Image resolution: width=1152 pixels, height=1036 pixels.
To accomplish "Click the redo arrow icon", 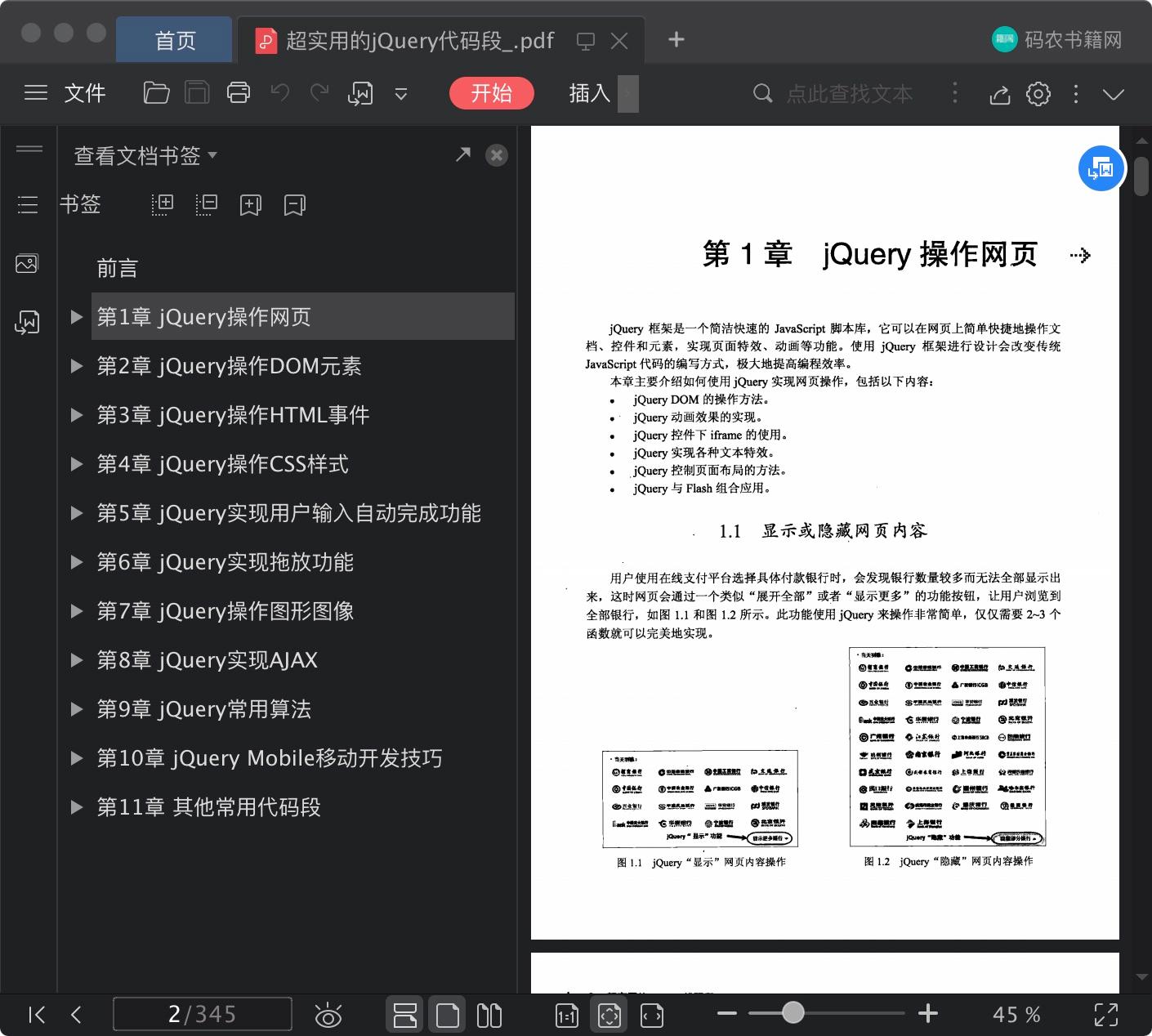I will (x=319, y=93).
